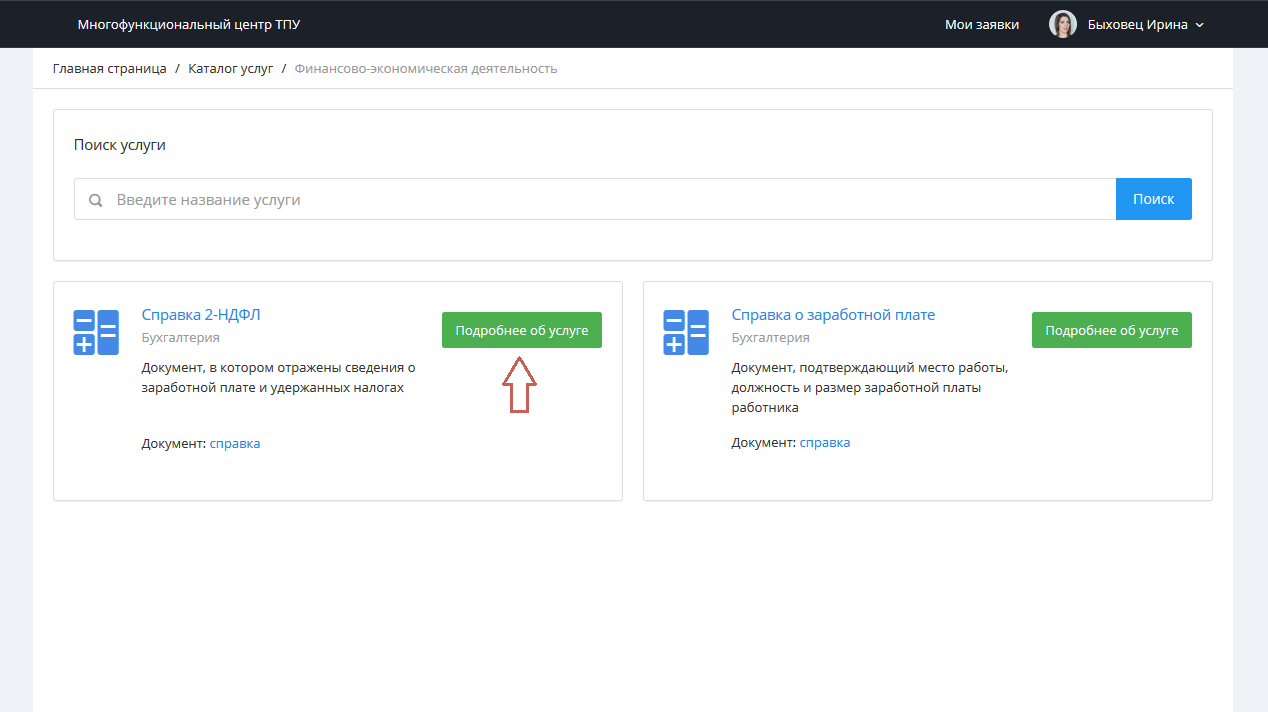Viewport: 1268px width, 712px height.
Task: Select the Финансово-экономическая деятельность breadcrumb
Action: click(426, 69)
